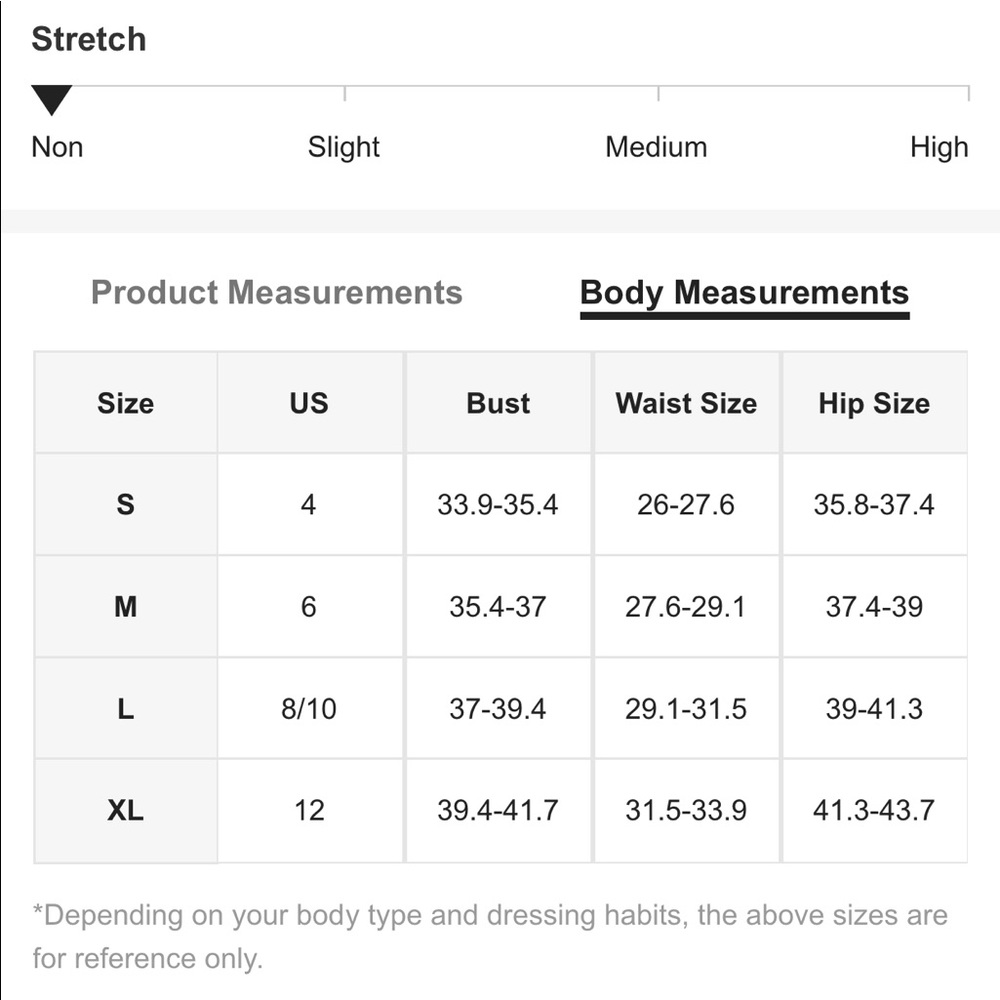Click the 8/10 US size cell
The height and width of the screenshot is (1000, 1000).
[x=309, y=709]
